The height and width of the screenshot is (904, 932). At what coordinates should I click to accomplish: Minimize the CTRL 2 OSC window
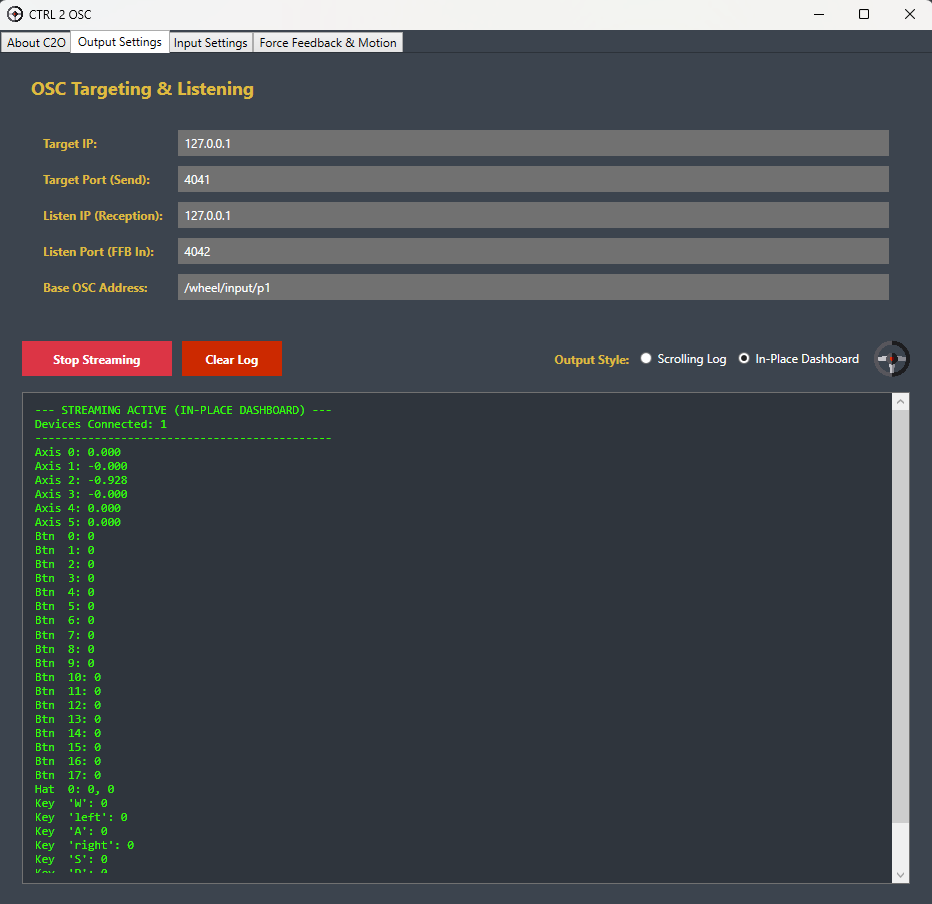819,14
